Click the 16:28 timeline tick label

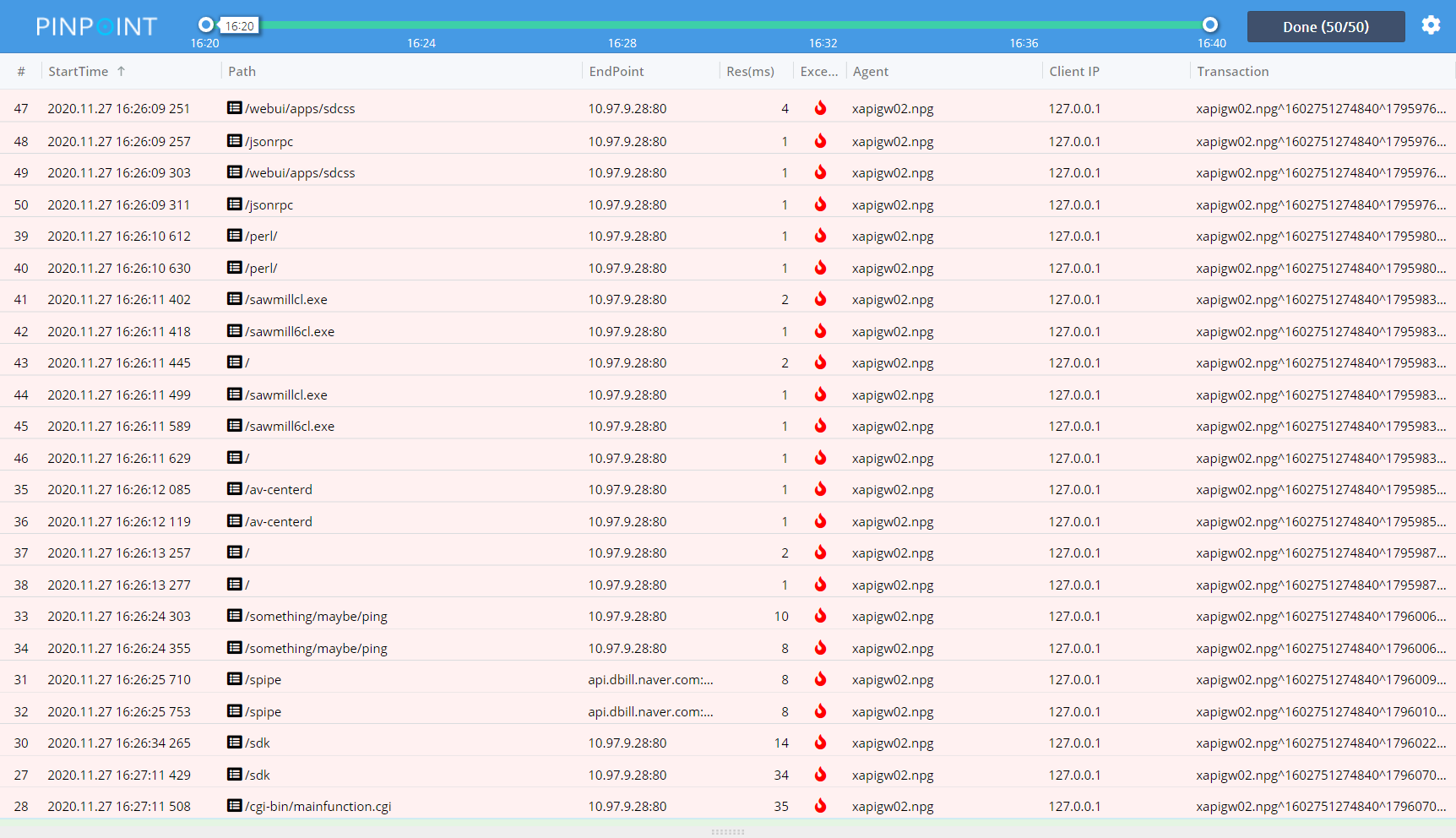pos(622,43)
